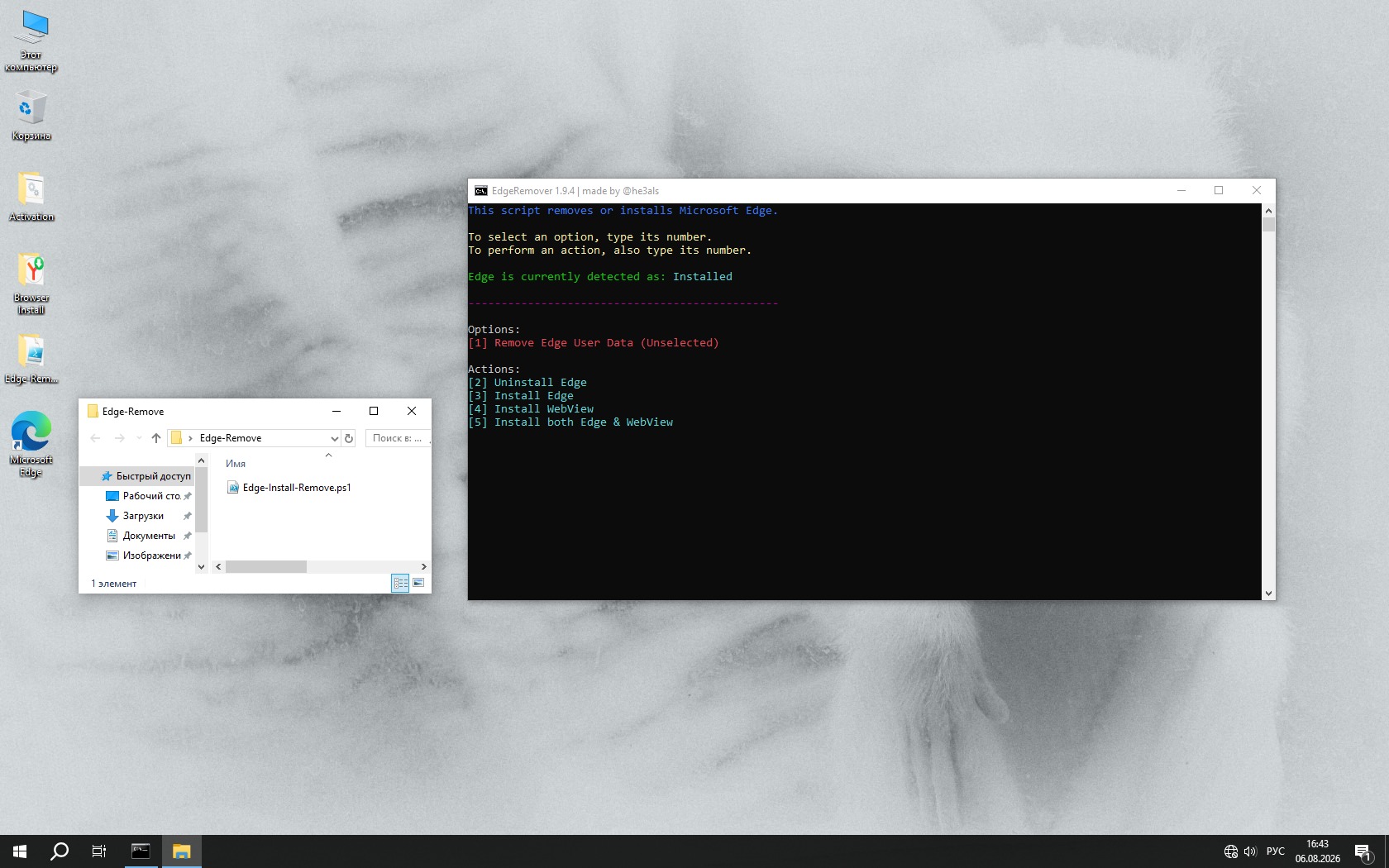1389x868 pixels.
Task: Switch to File Explorer taskbar button
Action: [x=181, y=851]
